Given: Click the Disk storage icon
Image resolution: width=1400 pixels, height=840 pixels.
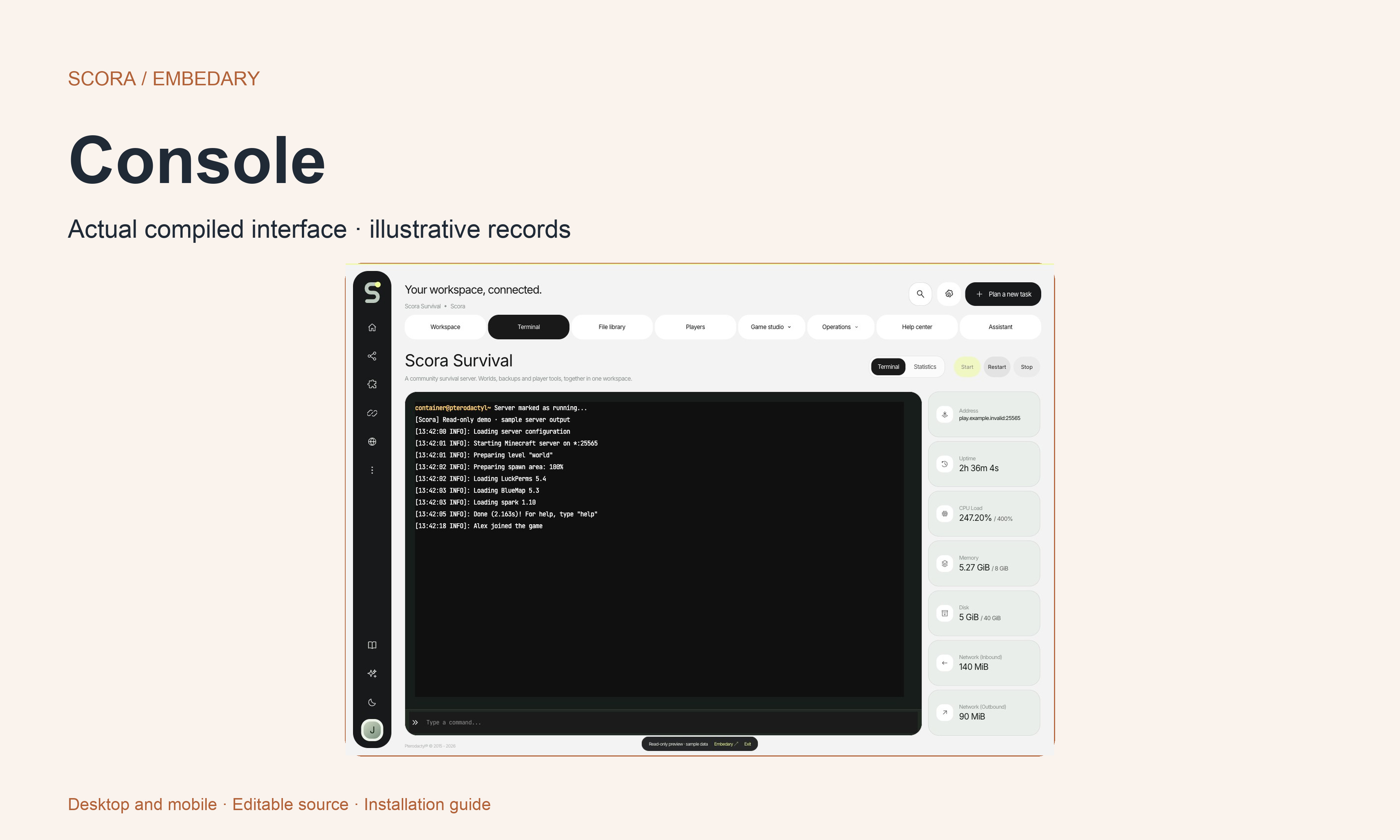Looking at the screenshot, I should 945,614.
